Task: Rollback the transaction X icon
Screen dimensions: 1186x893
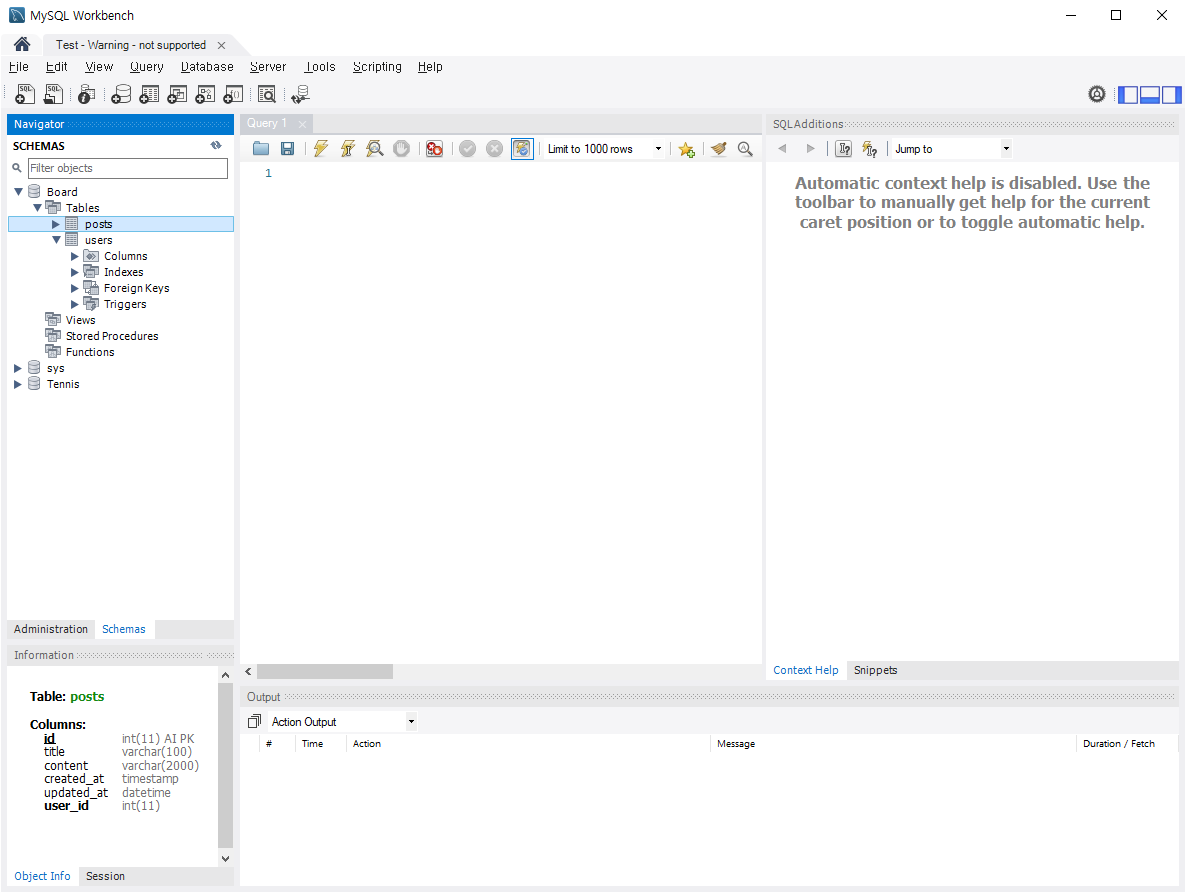Action: pyautogui.click(x=495, y=149)
